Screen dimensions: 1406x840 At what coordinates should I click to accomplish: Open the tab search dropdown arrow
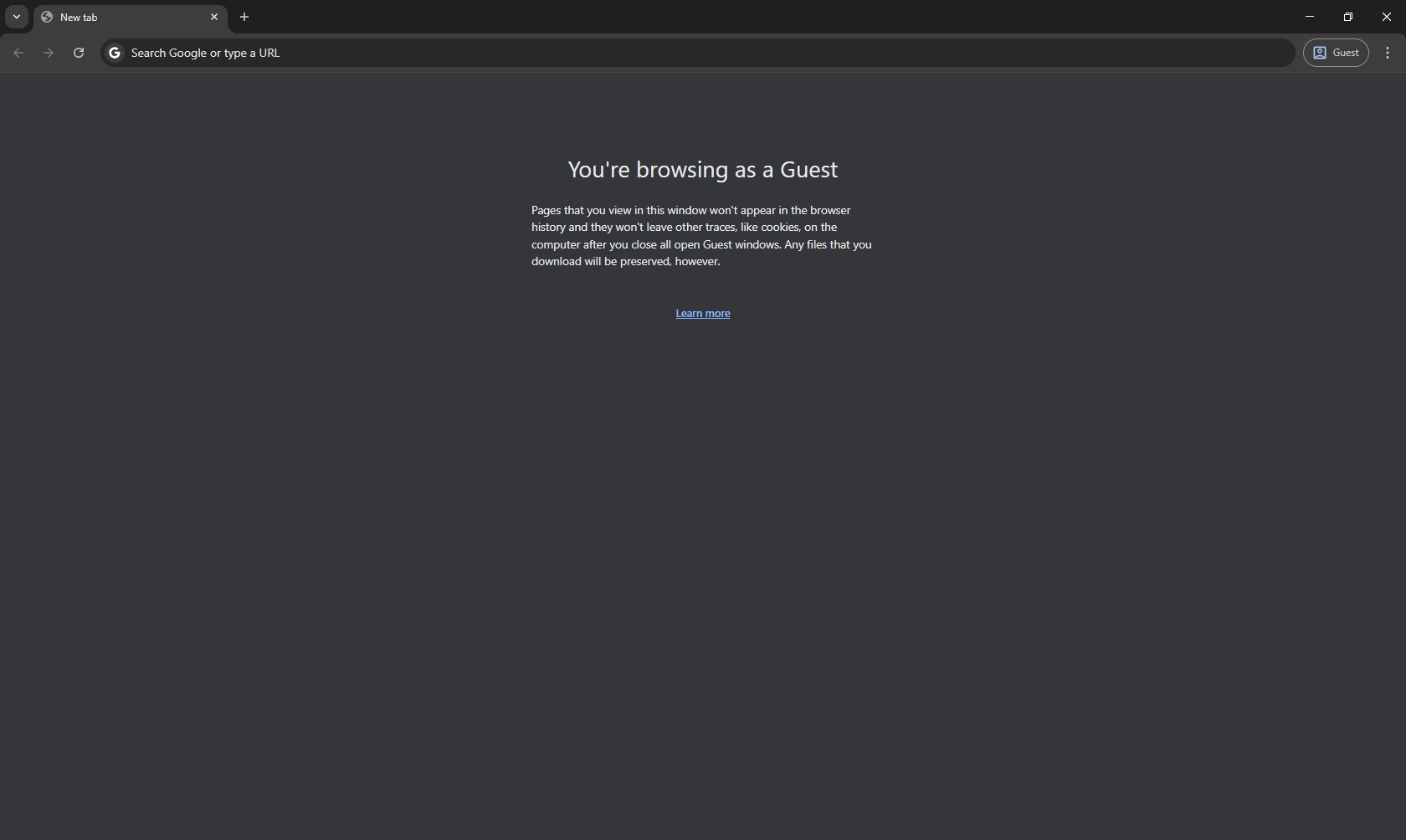(17, 17)
